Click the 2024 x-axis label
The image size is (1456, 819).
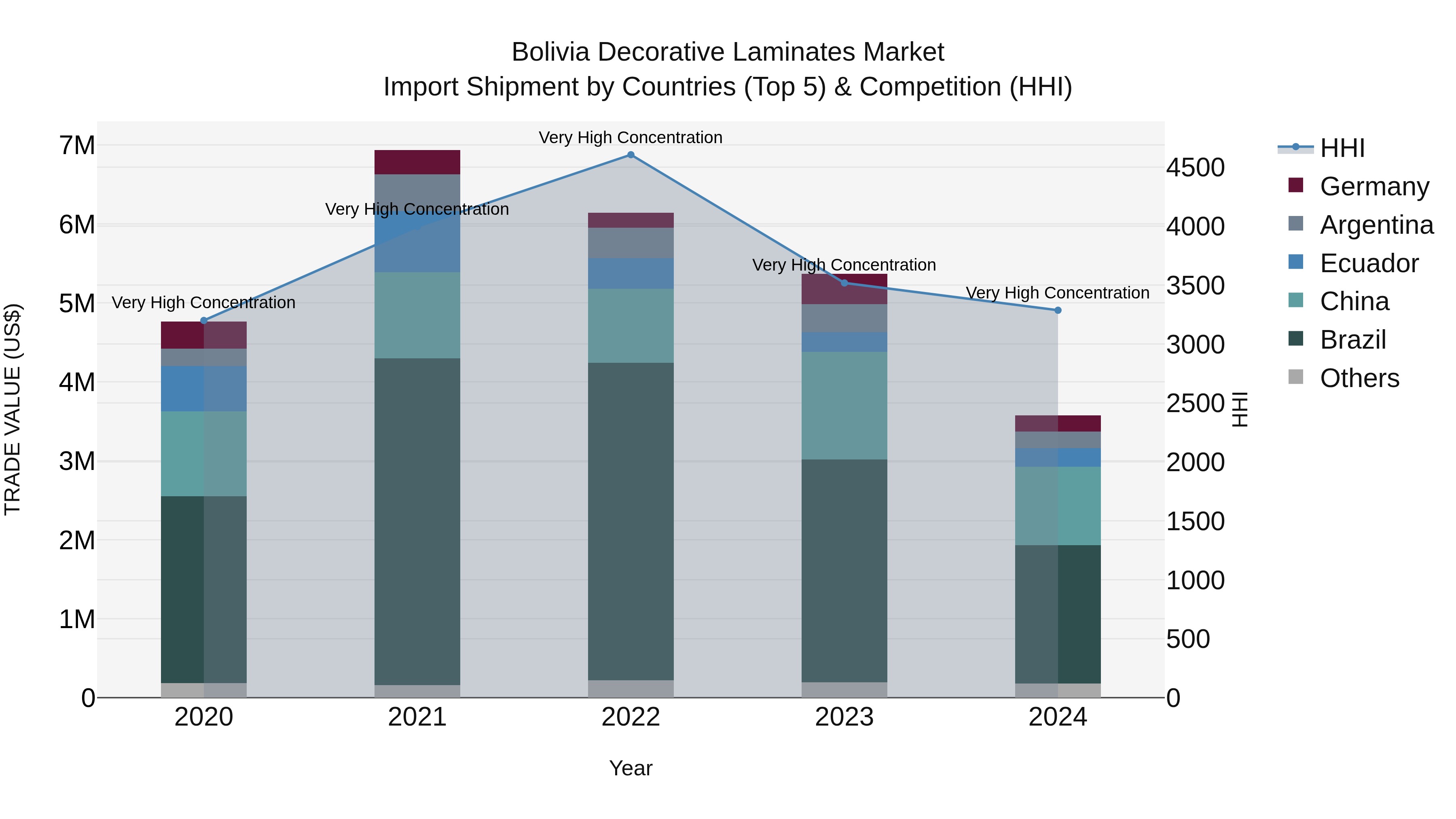tap(1058, 717)
